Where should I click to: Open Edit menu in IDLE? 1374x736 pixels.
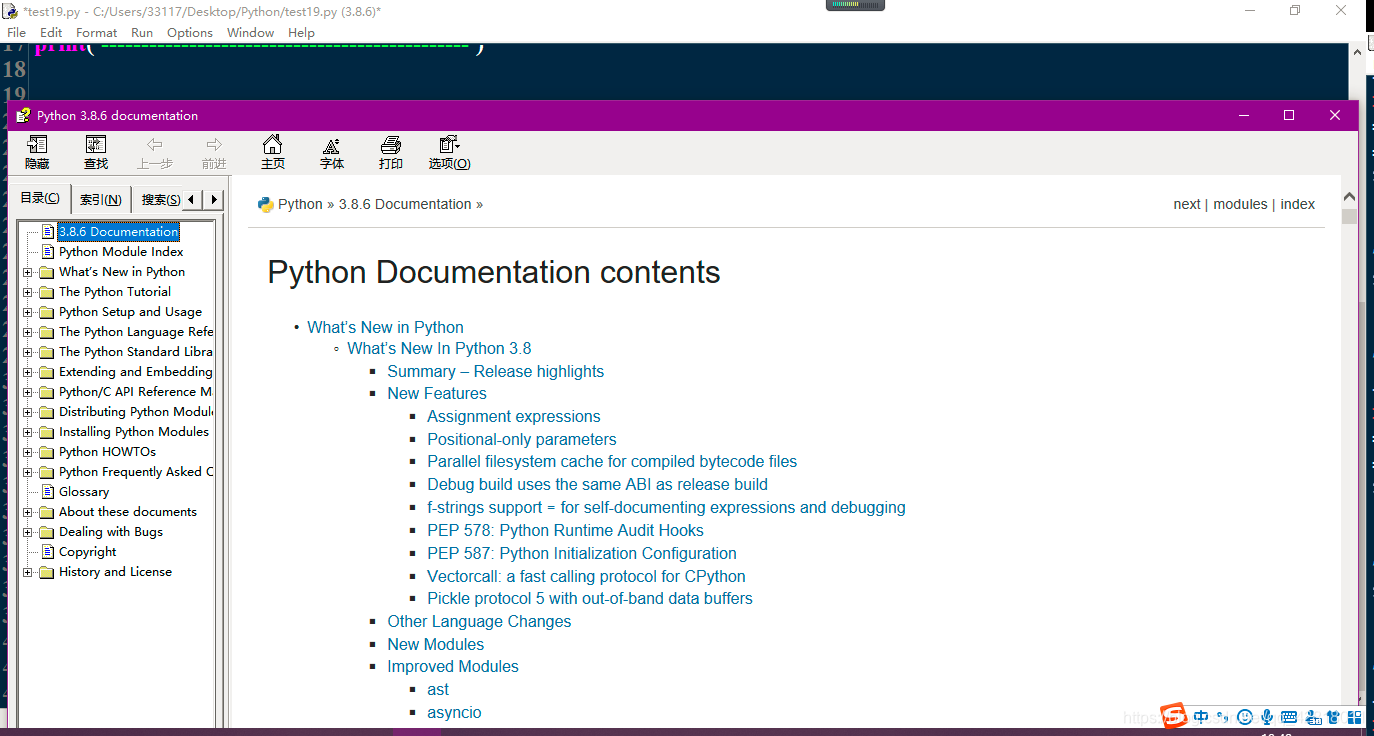point(51,32)
